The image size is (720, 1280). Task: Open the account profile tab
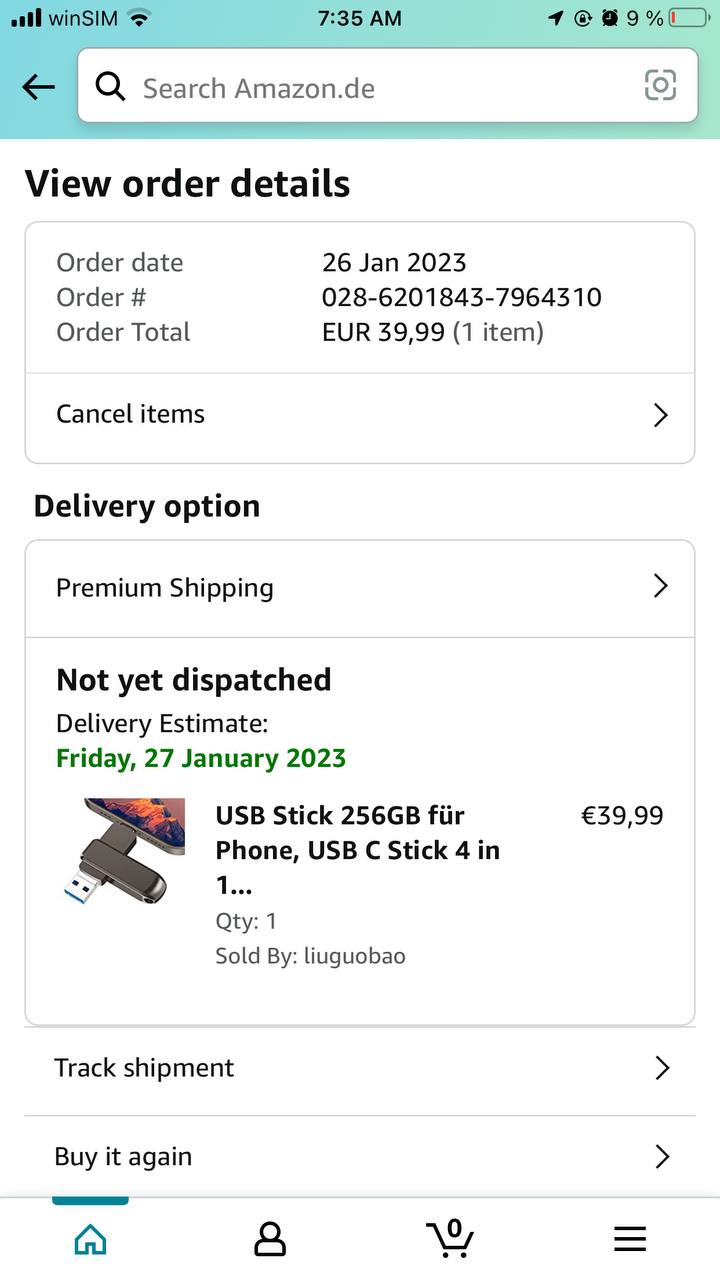click(x=270, y=1239)
